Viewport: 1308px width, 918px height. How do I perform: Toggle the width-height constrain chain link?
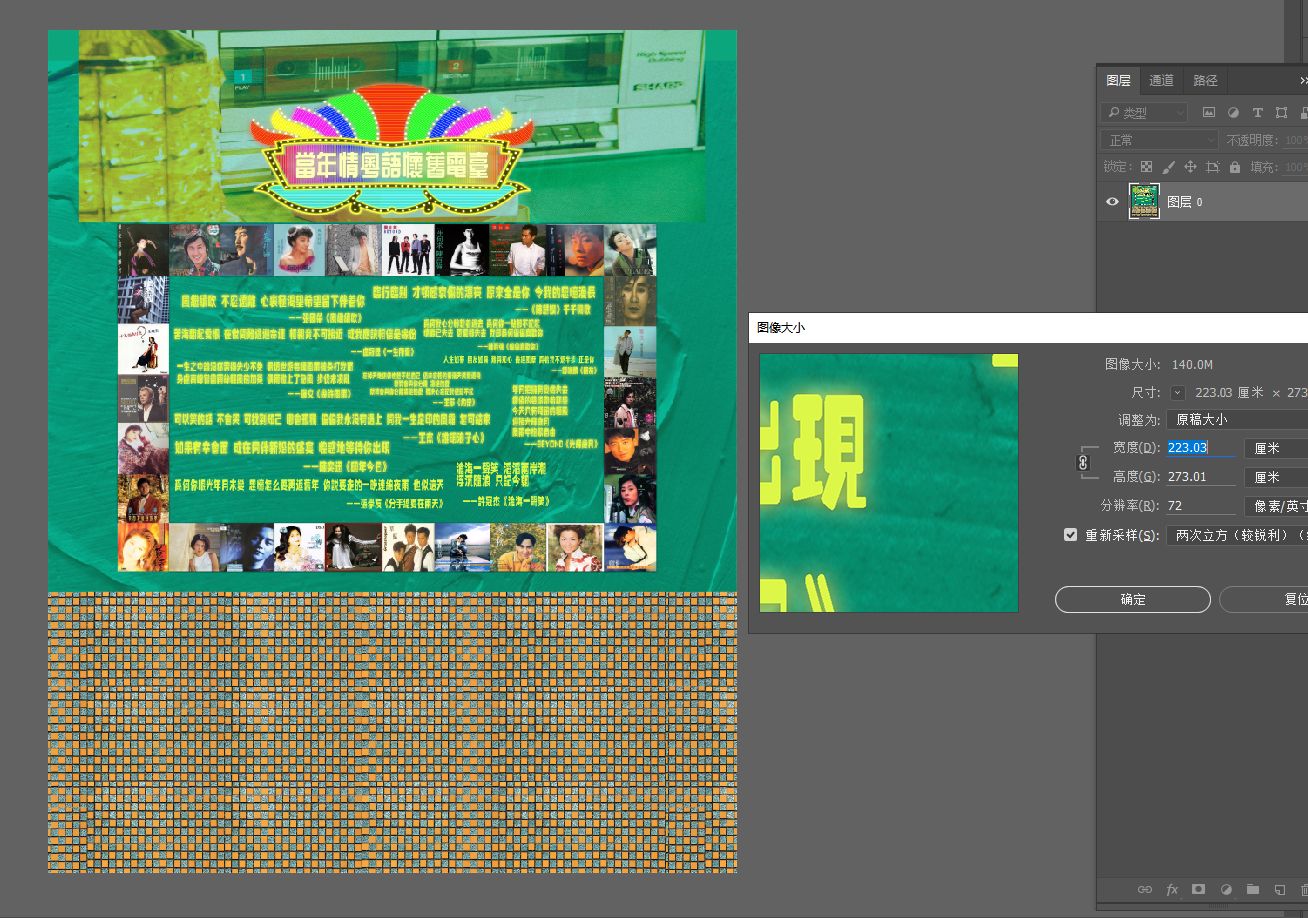[1082, 462]
